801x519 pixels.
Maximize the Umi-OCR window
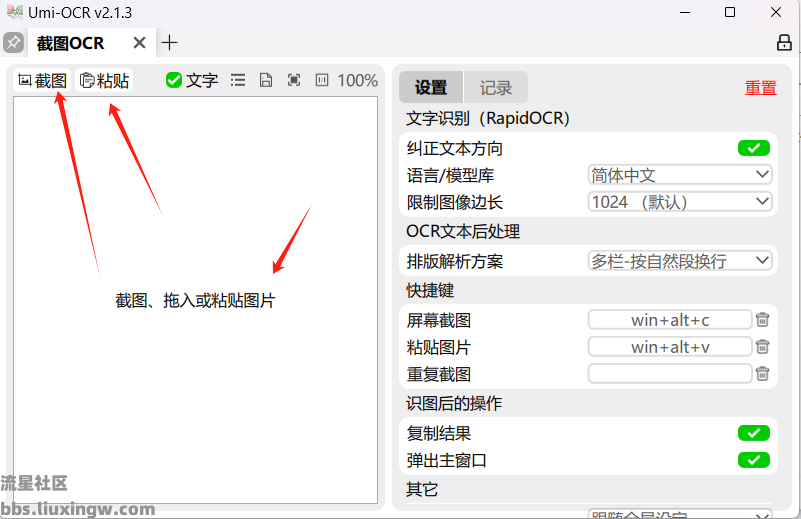tap(730, 12)
